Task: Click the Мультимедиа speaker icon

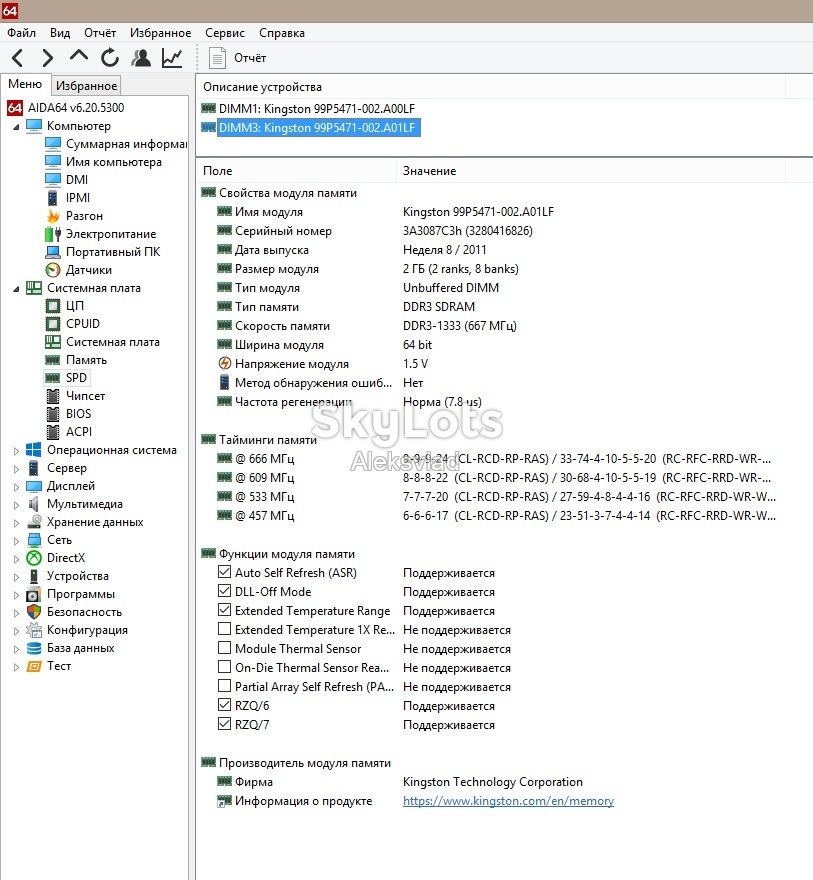Action: 34,504
